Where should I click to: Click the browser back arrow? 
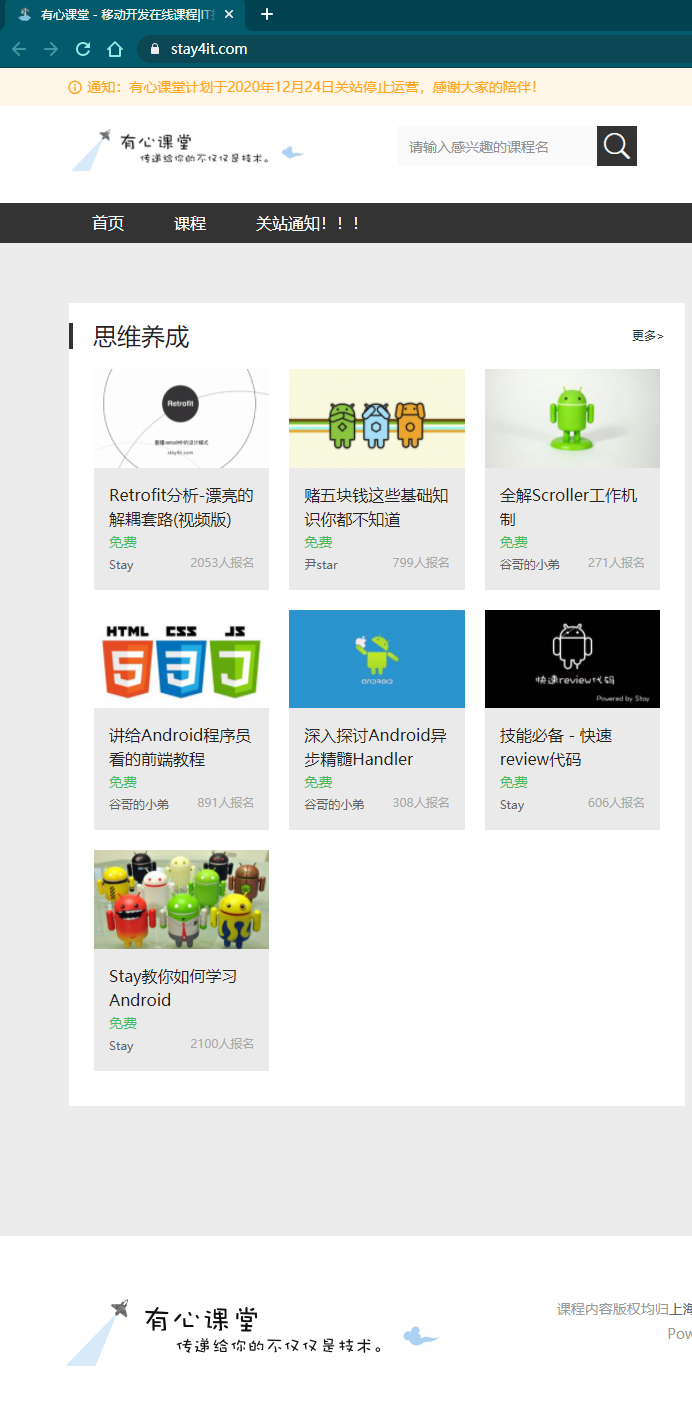pos(19,49)
